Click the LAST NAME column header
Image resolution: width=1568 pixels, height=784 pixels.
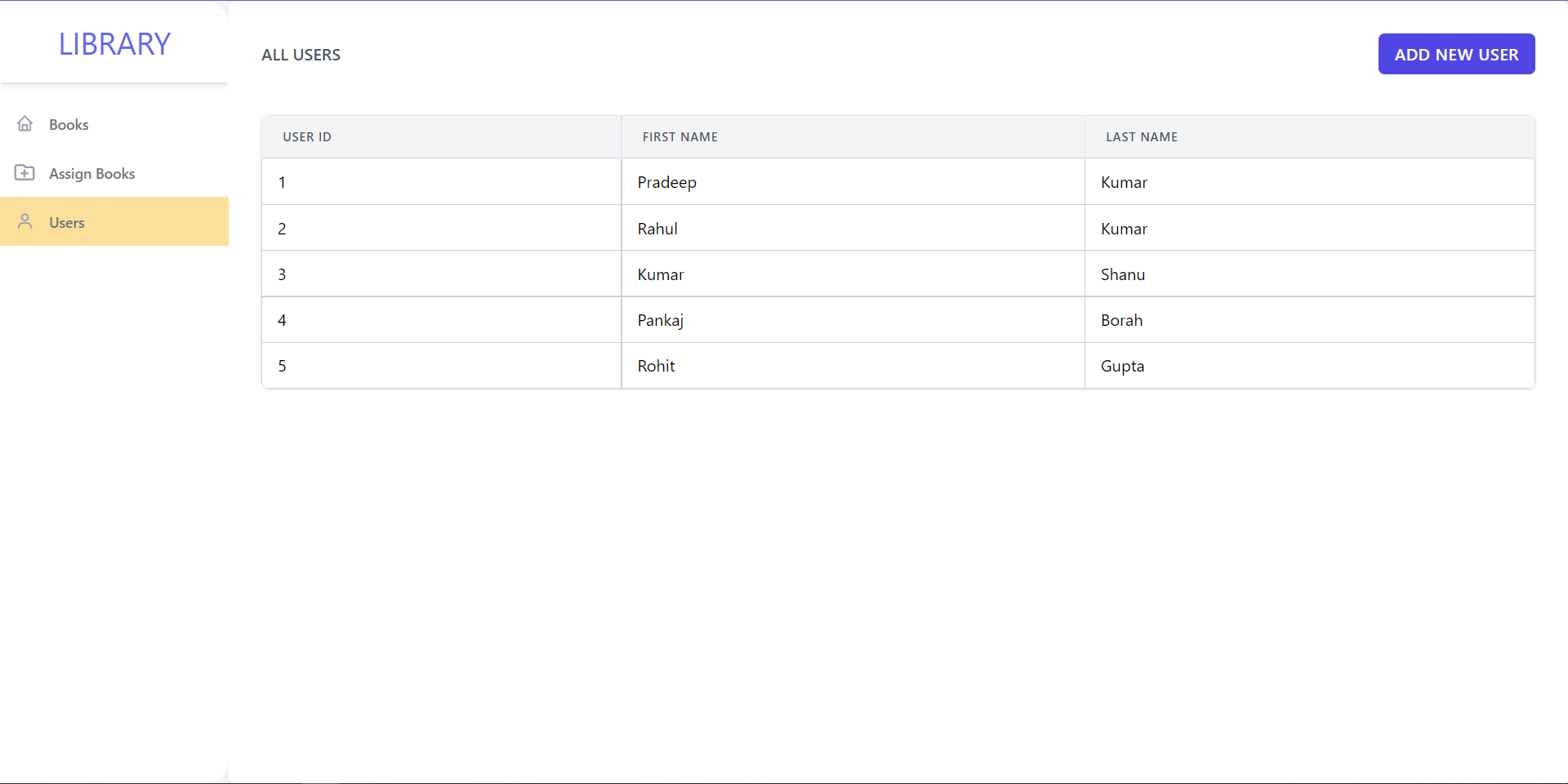click(x=1141, y=137)
